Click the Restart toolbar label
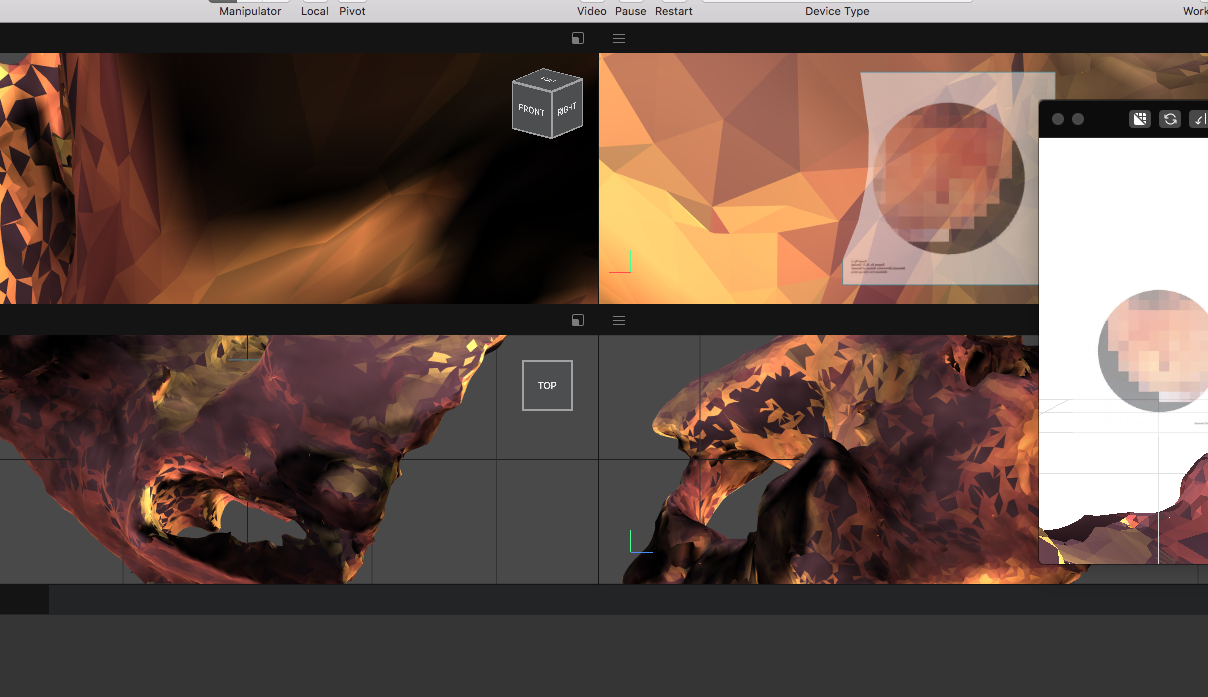 674,11
